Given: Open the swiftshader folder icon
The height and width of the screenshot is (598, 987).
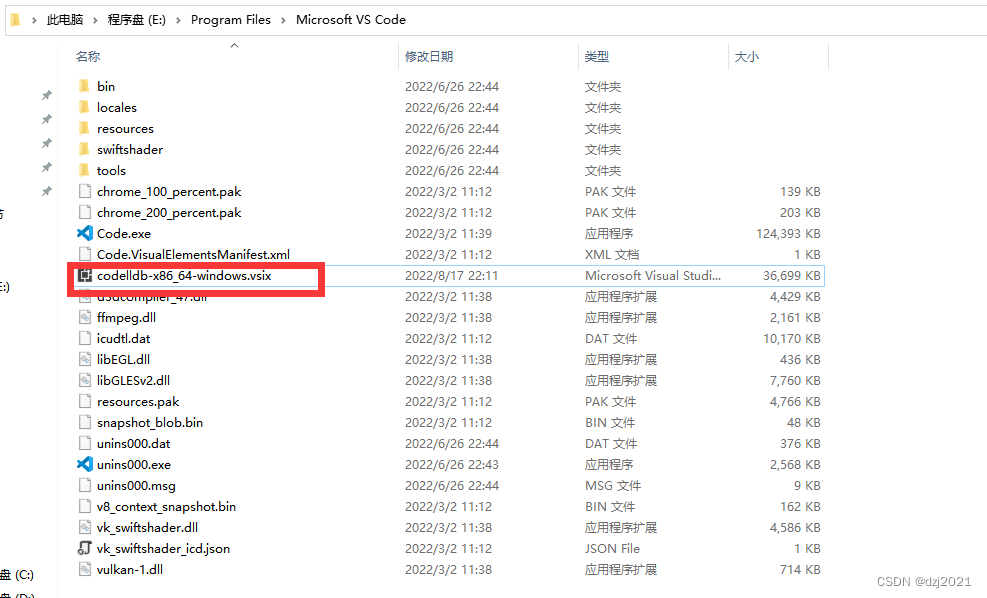Looking at the screenshot, I should click(85, 149).
